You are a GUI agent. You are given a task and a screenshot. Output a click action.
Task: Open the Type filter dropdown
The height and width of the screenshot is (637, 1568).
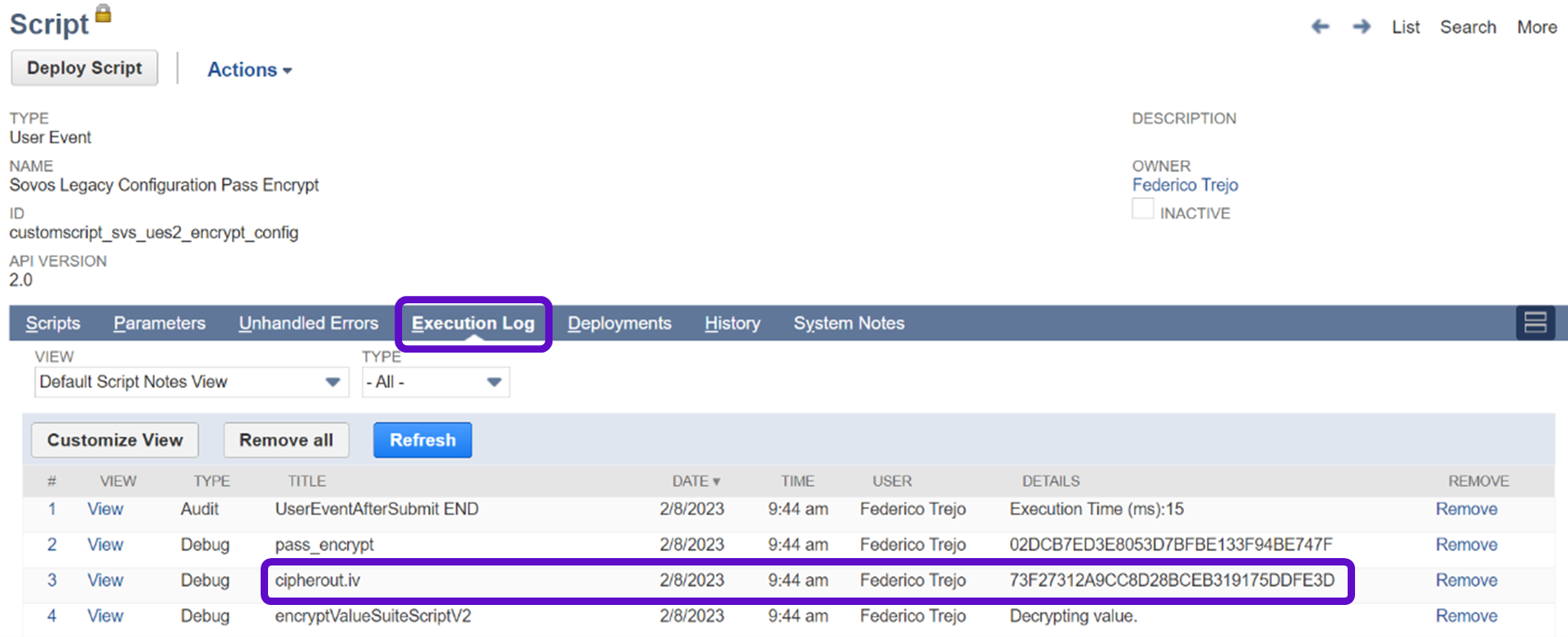tap(435, 382)
